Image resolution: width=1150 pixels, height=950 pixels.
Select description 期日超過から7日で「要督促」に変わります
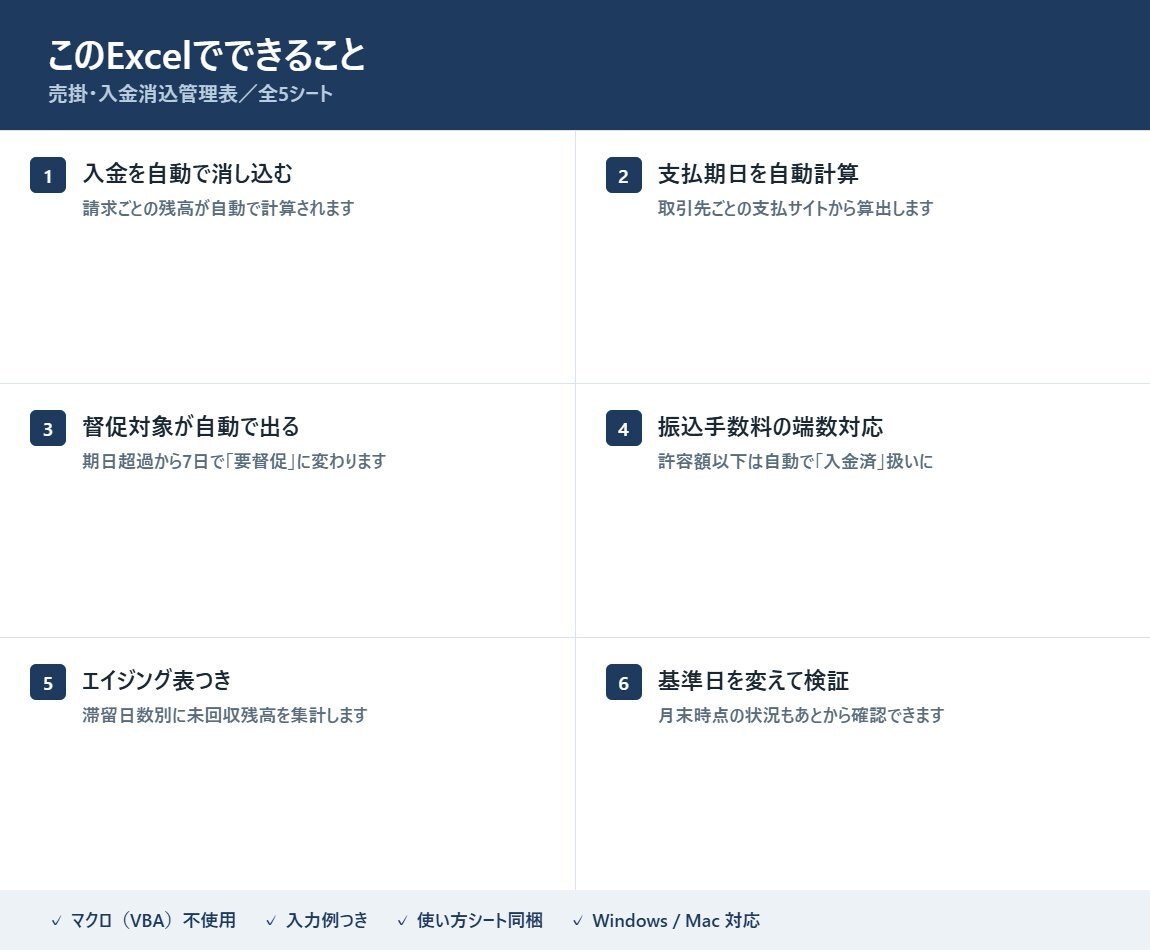(234, 461)
